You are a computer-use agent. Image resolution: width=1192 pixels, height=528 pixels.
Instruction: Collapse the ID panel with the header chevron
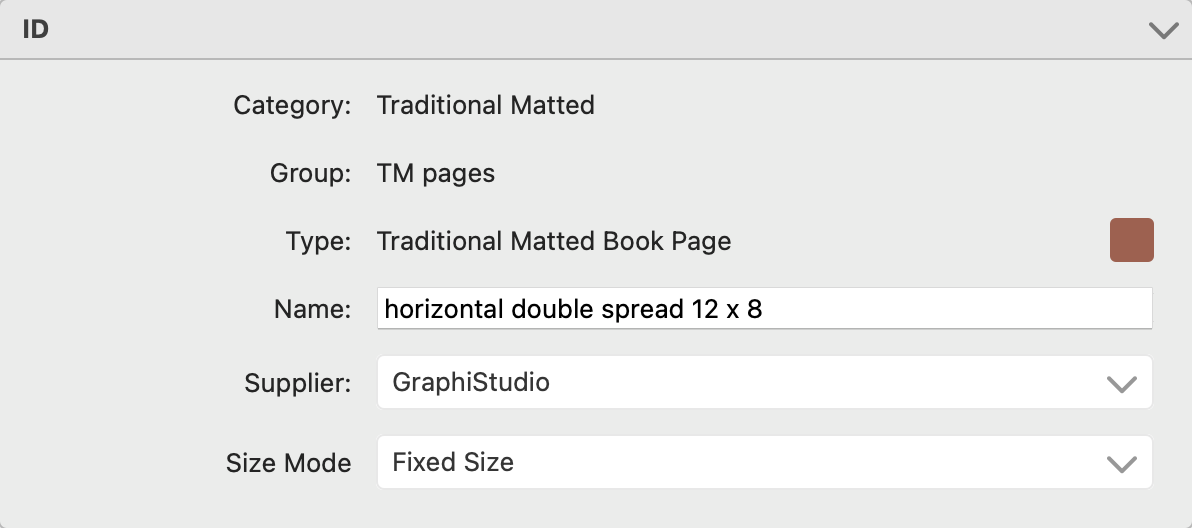tap(1163, 30)
